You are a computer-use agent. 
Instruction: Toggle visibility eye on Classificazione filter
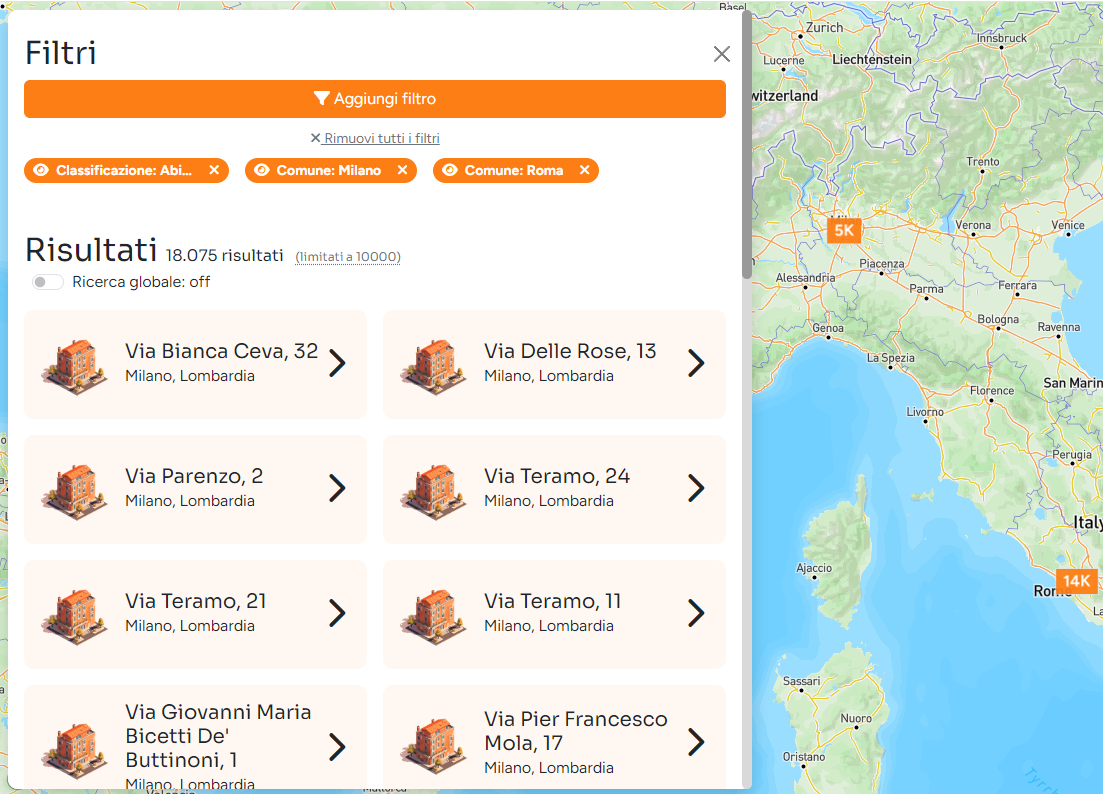click(41, 170)
